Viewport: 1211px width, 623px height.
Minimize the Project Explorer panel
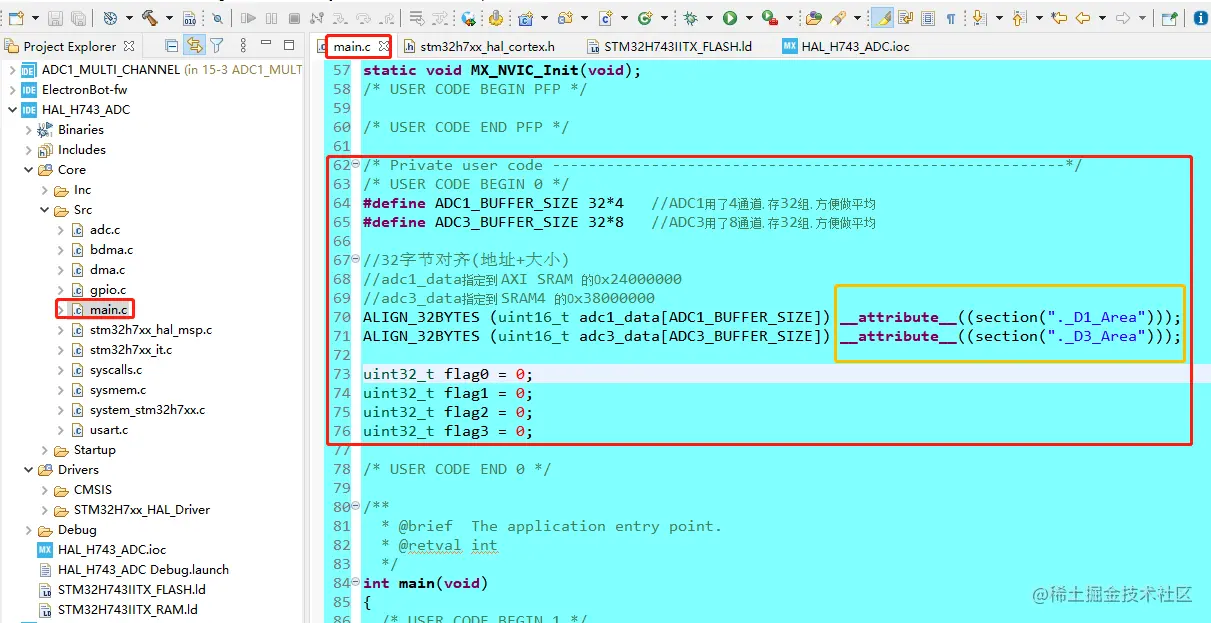click(x=266, y=44)
